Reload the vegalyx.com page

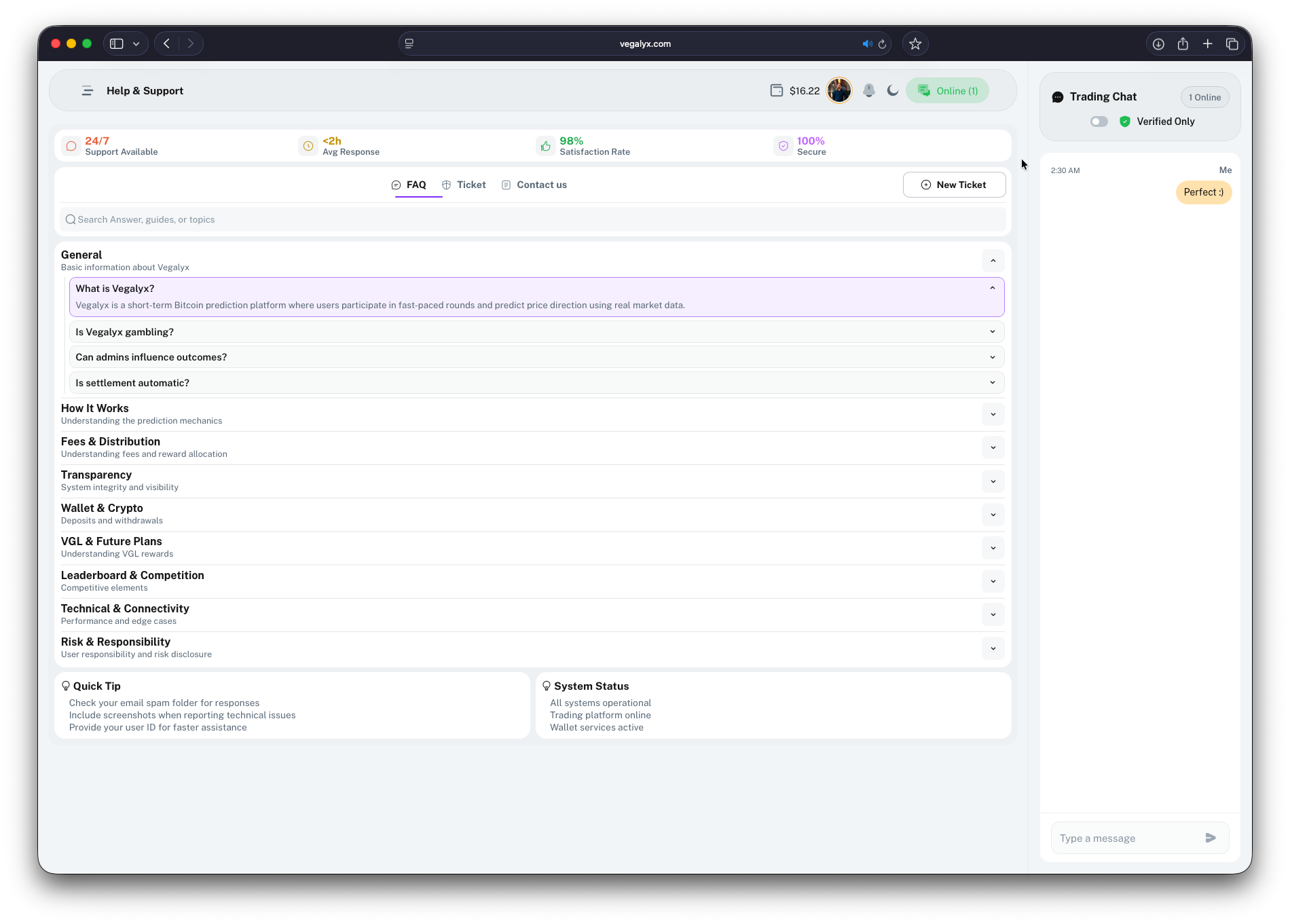point(882,43)
